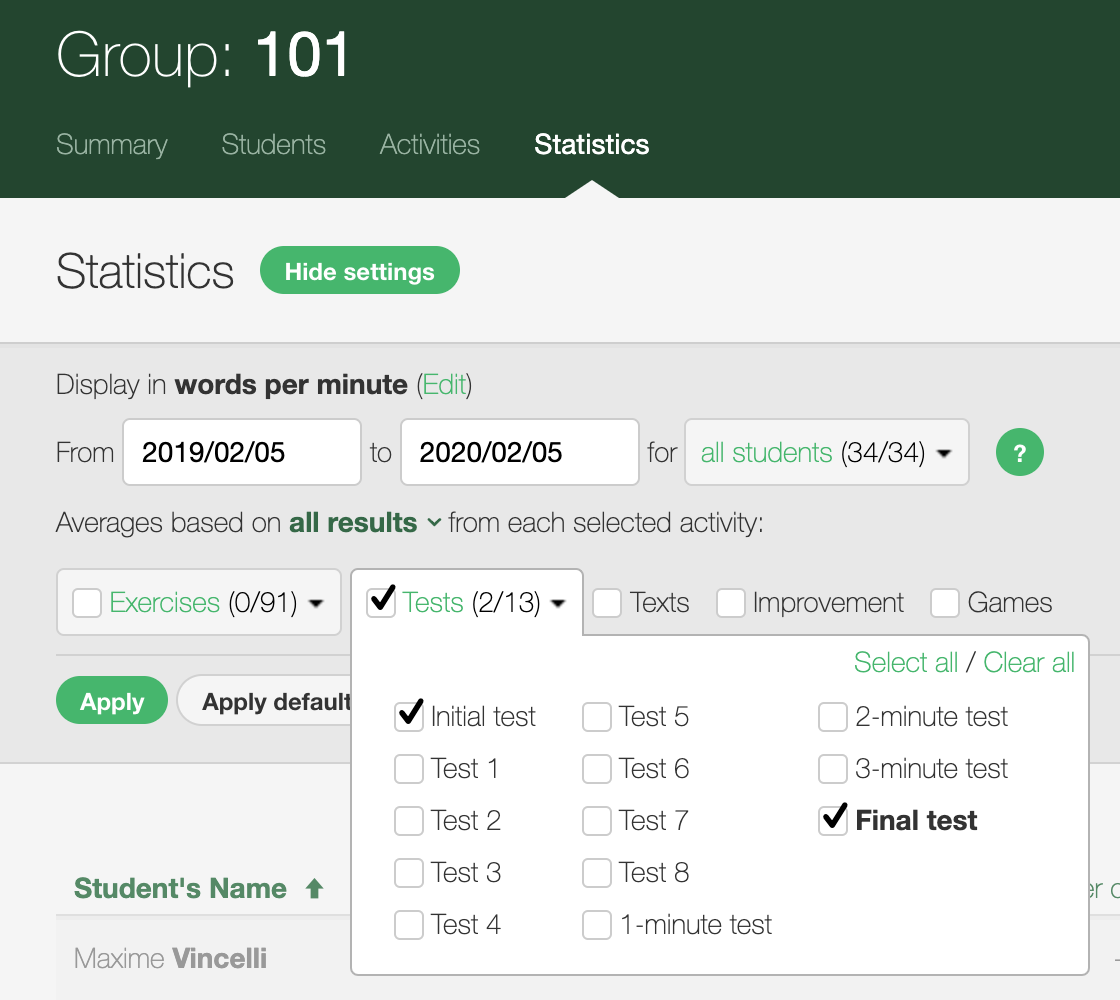1120x1000 pixels.
Task: Open the green help question mark icon
Action: pos(1020,452)
